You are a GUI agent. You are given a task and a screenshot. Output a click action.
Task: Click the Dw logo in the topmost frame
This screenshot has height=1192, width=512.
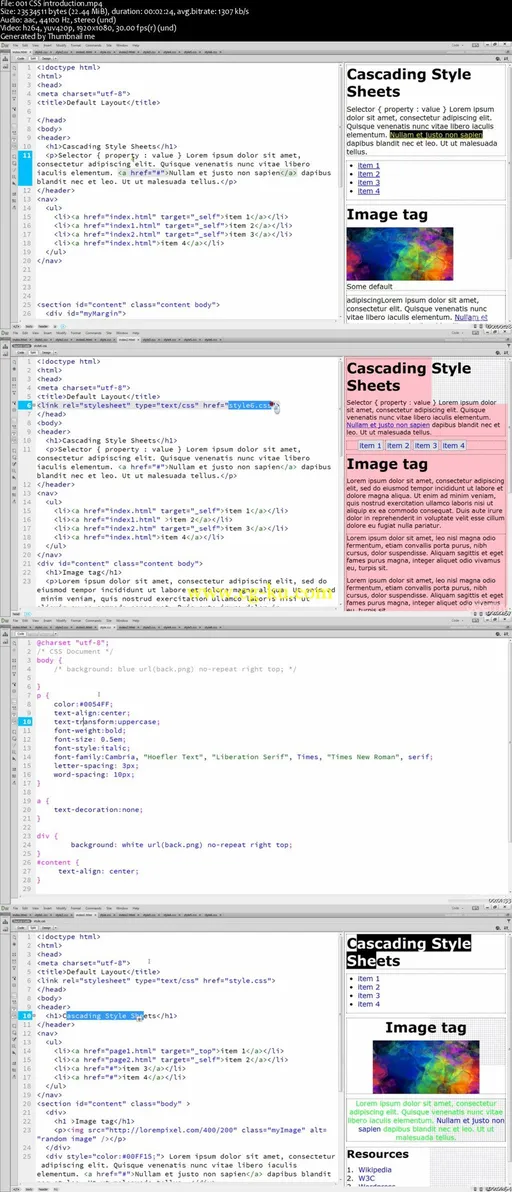[5, 46]
